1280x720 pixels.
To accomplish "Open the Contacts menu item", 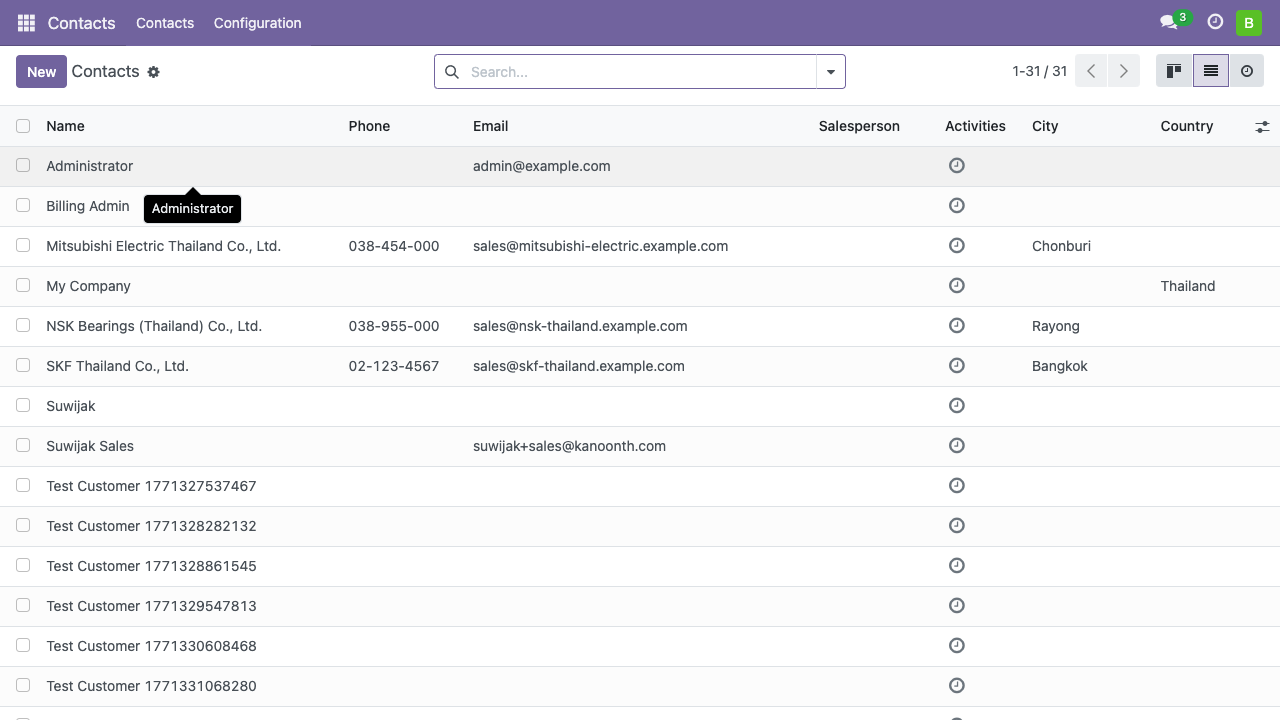I will 165,23.
